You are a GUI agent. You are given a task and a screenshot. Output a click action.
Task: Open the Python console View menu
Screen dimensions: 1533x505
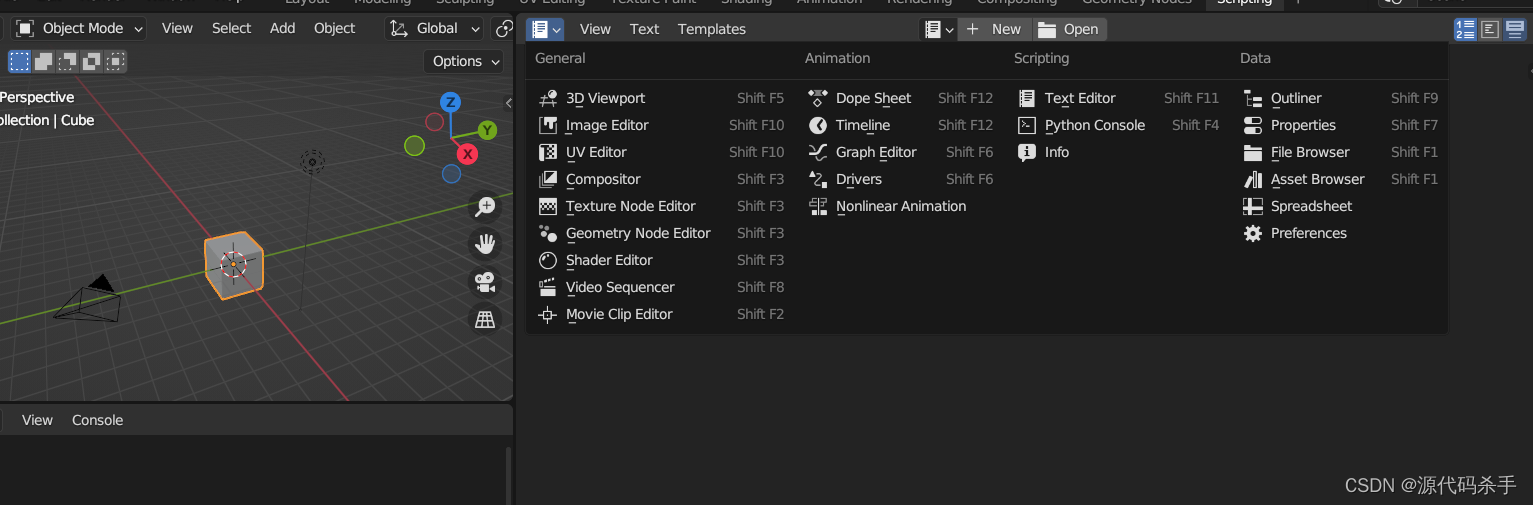pos(37,421)
